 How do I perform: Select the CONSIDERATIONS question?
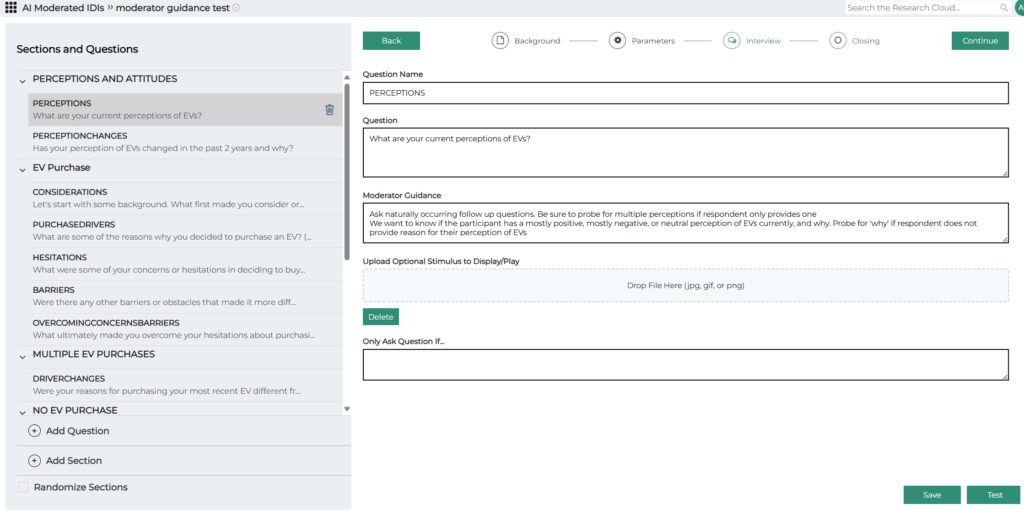tap(185, 198)
